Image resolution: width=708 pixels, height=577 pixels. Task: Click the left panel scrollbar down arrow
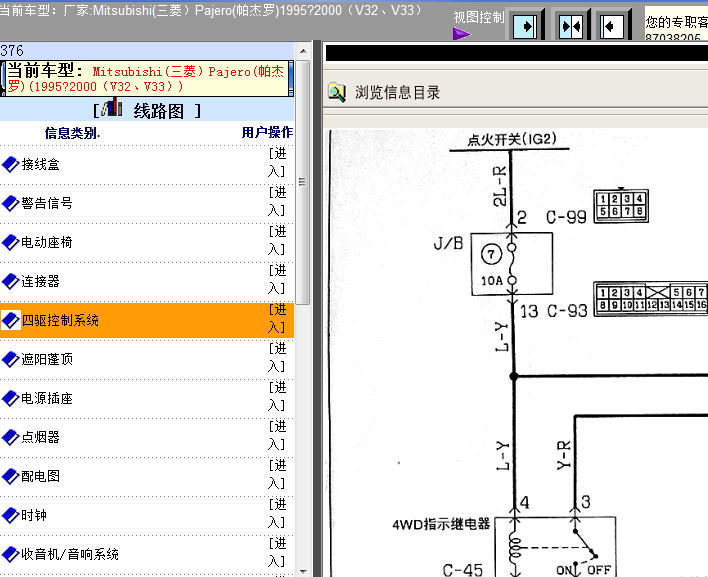tap(303, 571)
